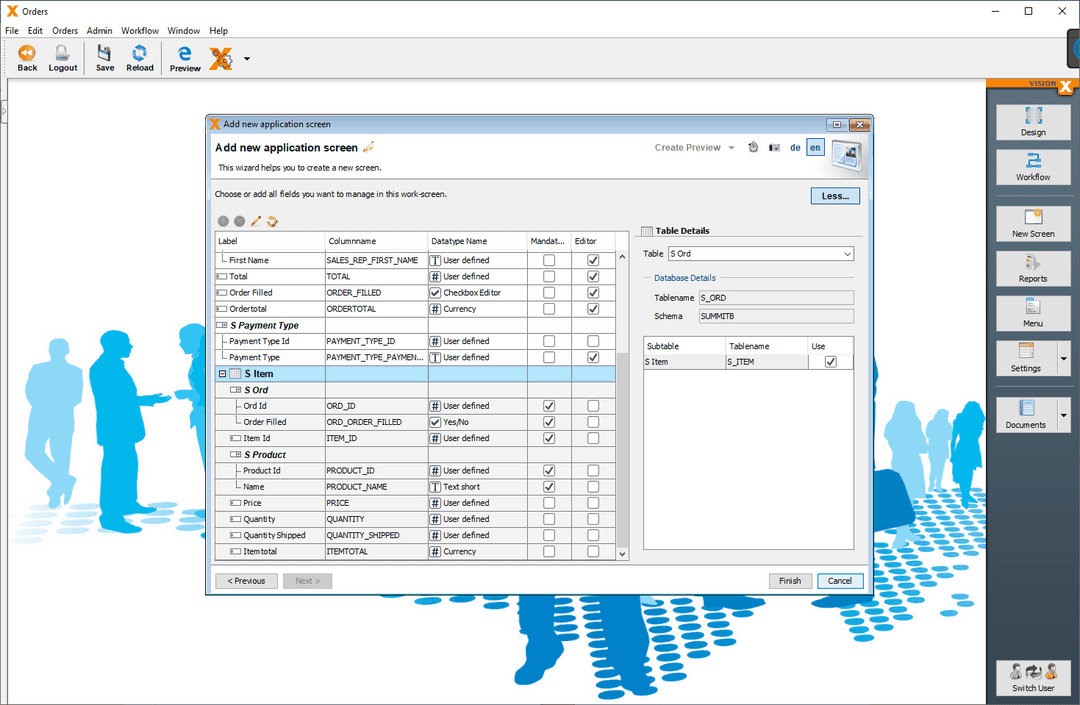The height and width of the screenshot is (705, 1080).
Task: Open the Admin menu
Action: [99, 30]
